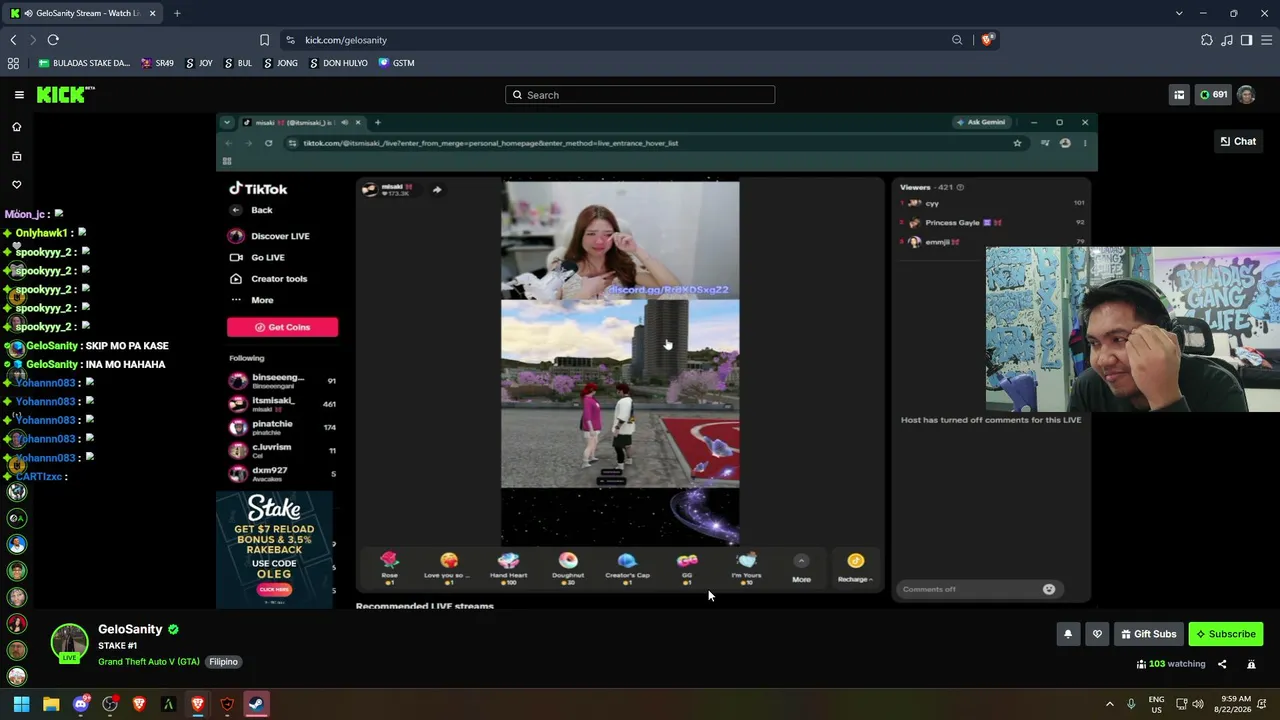Screen dimensions: 1280x720
Task: Open the SR49 bookmark
Action: 157,63
